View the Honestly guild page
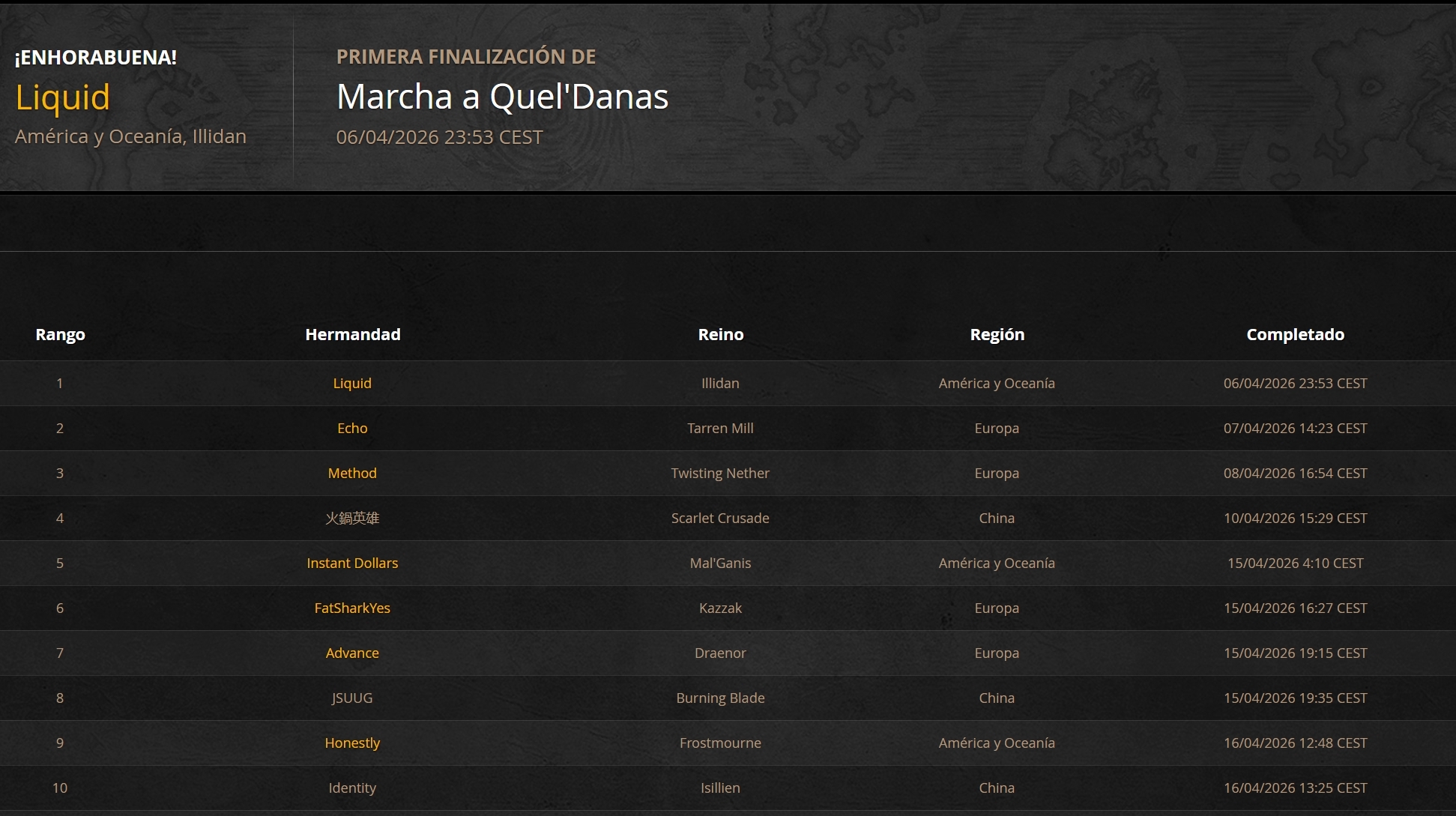Screen dimensions: 1456x816 tap(352, 743)
